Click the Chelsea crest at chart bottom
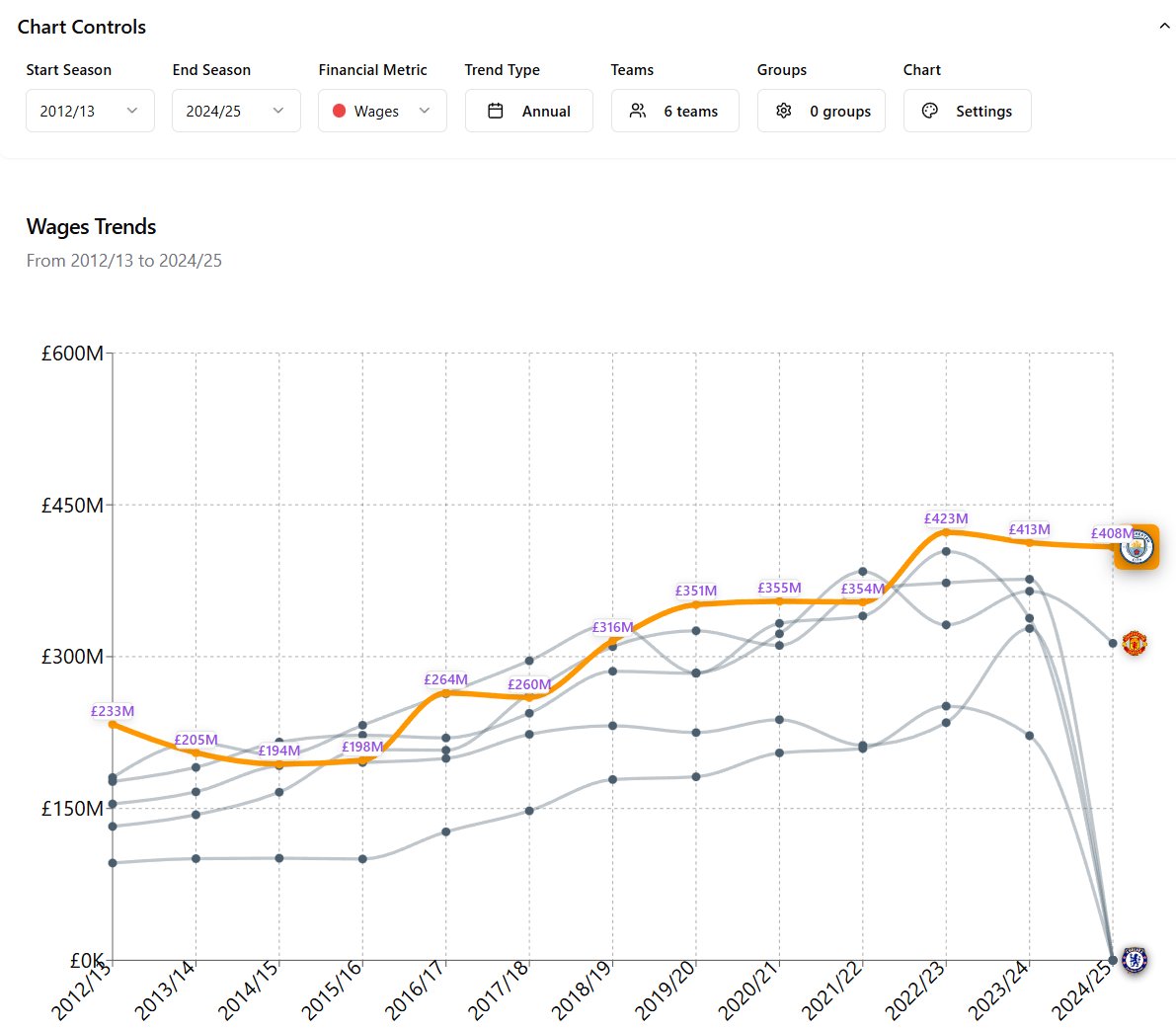 pos(1134,959)
